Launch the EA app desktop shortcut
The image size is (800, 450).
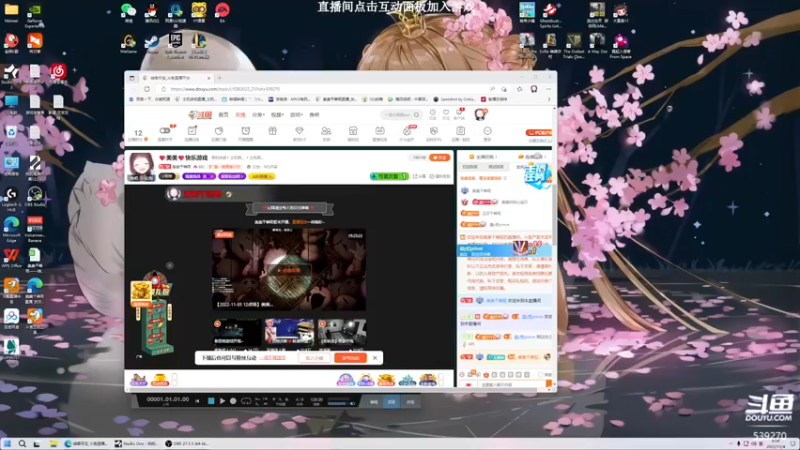222,11
